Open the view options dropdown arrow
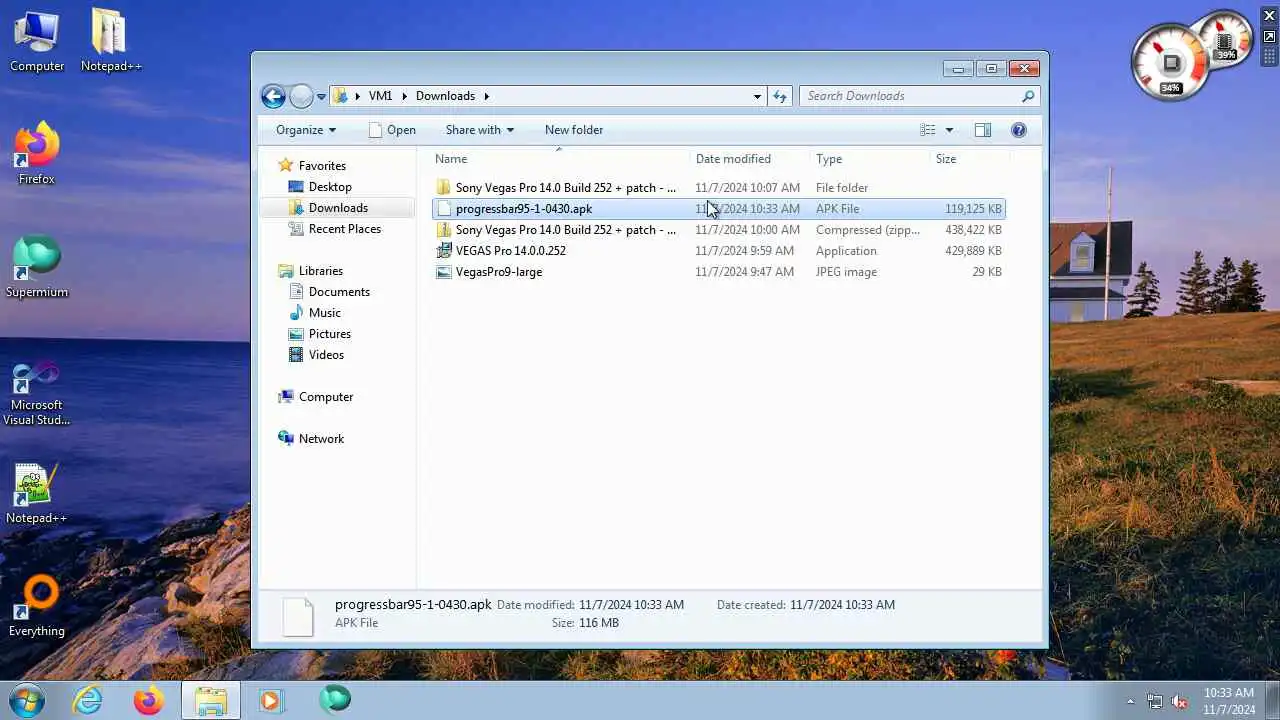Viewport: 1280px width, 720px height. point(949,130)
